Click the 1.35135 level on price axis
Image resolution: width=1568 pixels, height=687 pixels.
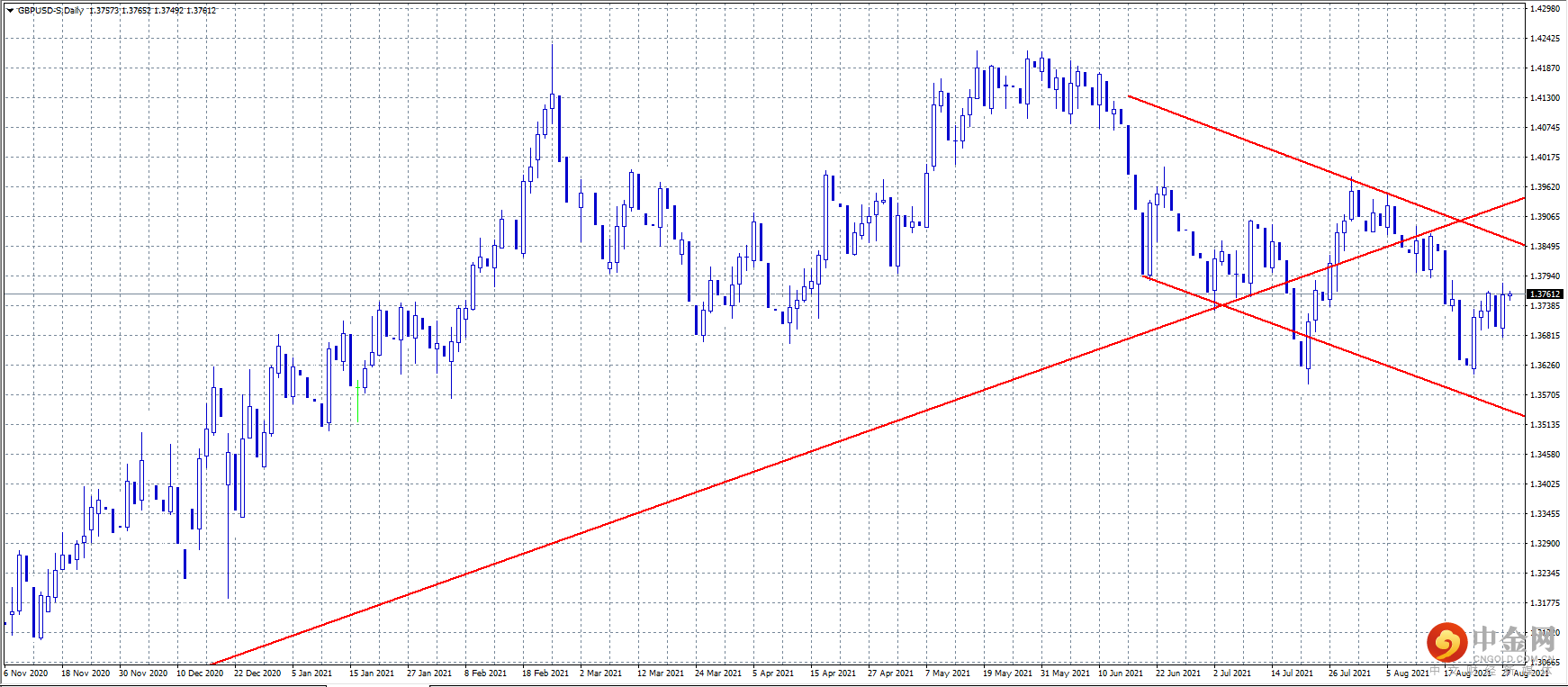click(x=1545, y=425)
